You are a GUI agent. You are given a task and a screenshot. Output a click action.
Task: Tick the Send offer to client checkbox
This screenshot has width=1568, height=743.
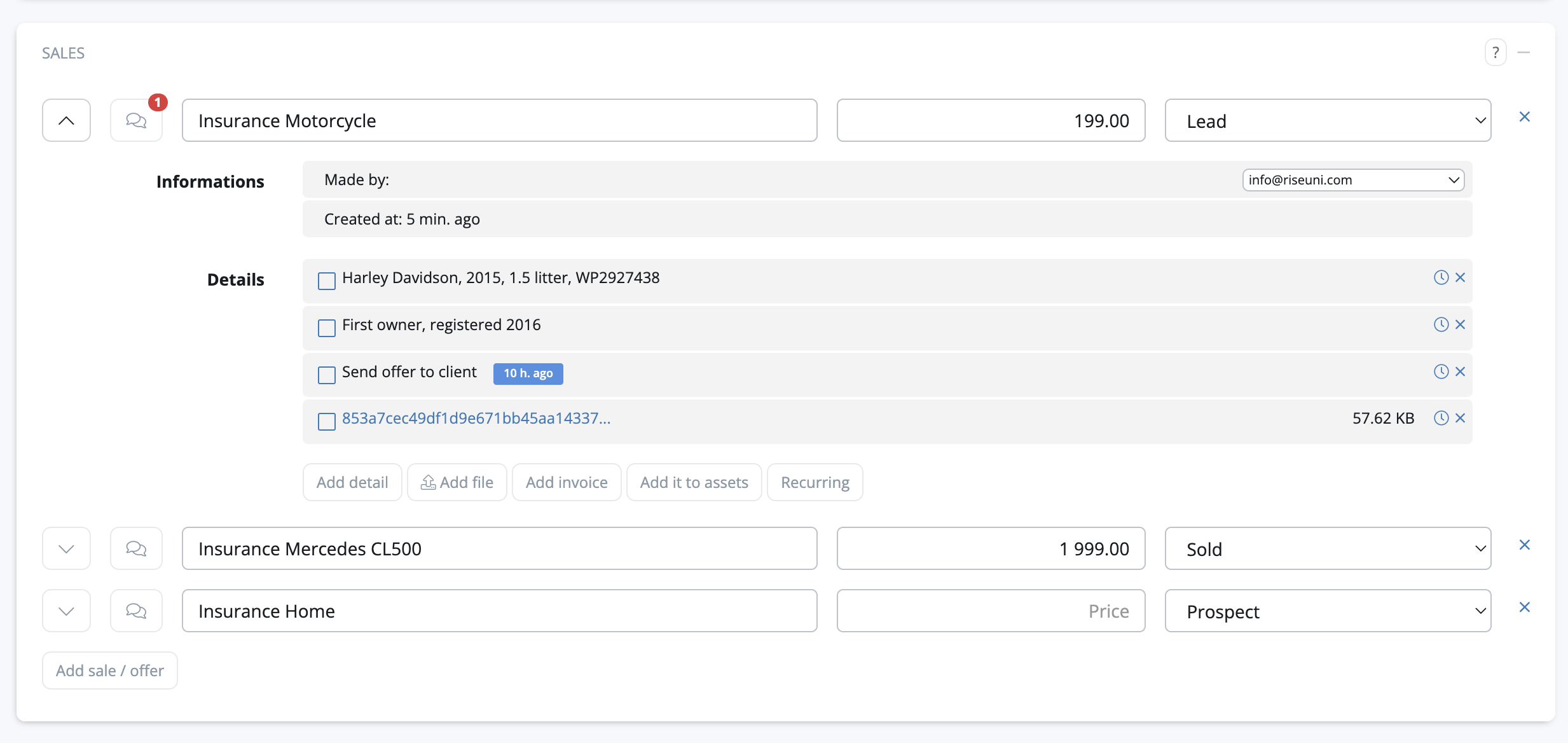tap(327, 375)
